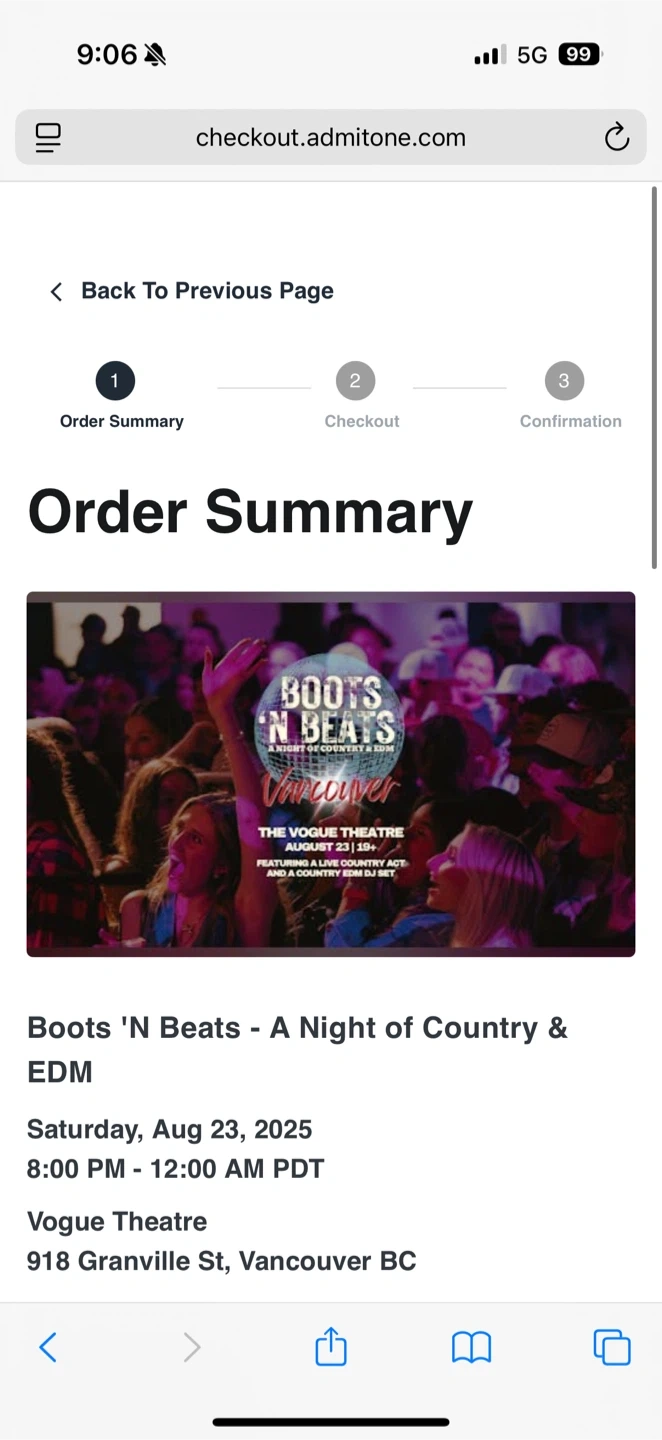662x1440 pixels.
Task: Tap the battery indicator in status bar
Action: [x=580, y=54]
